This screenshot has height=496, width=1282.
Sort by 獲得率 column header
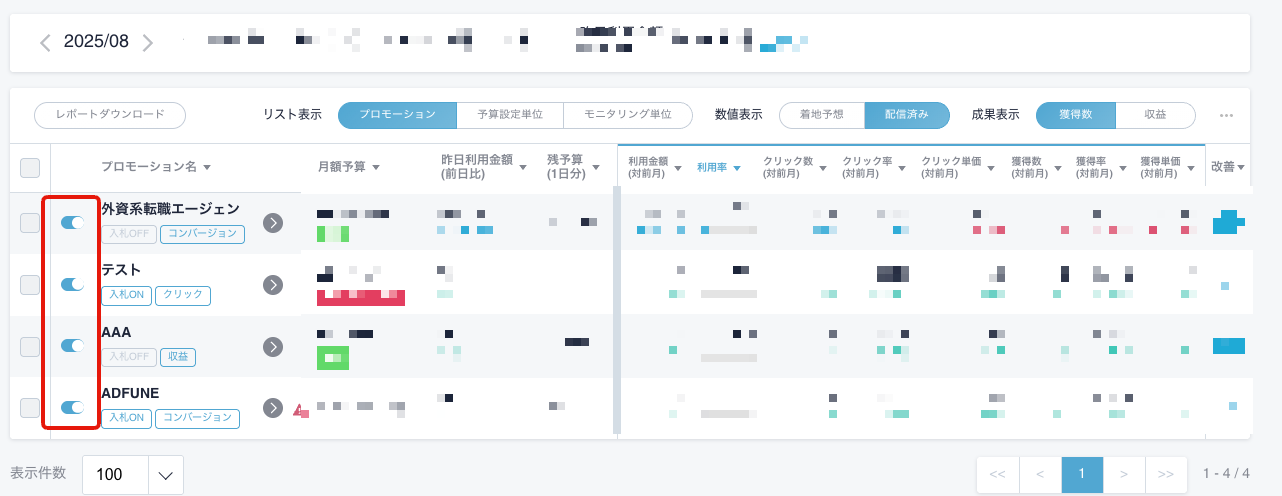pyautogui.click(x=1101, y=167)
